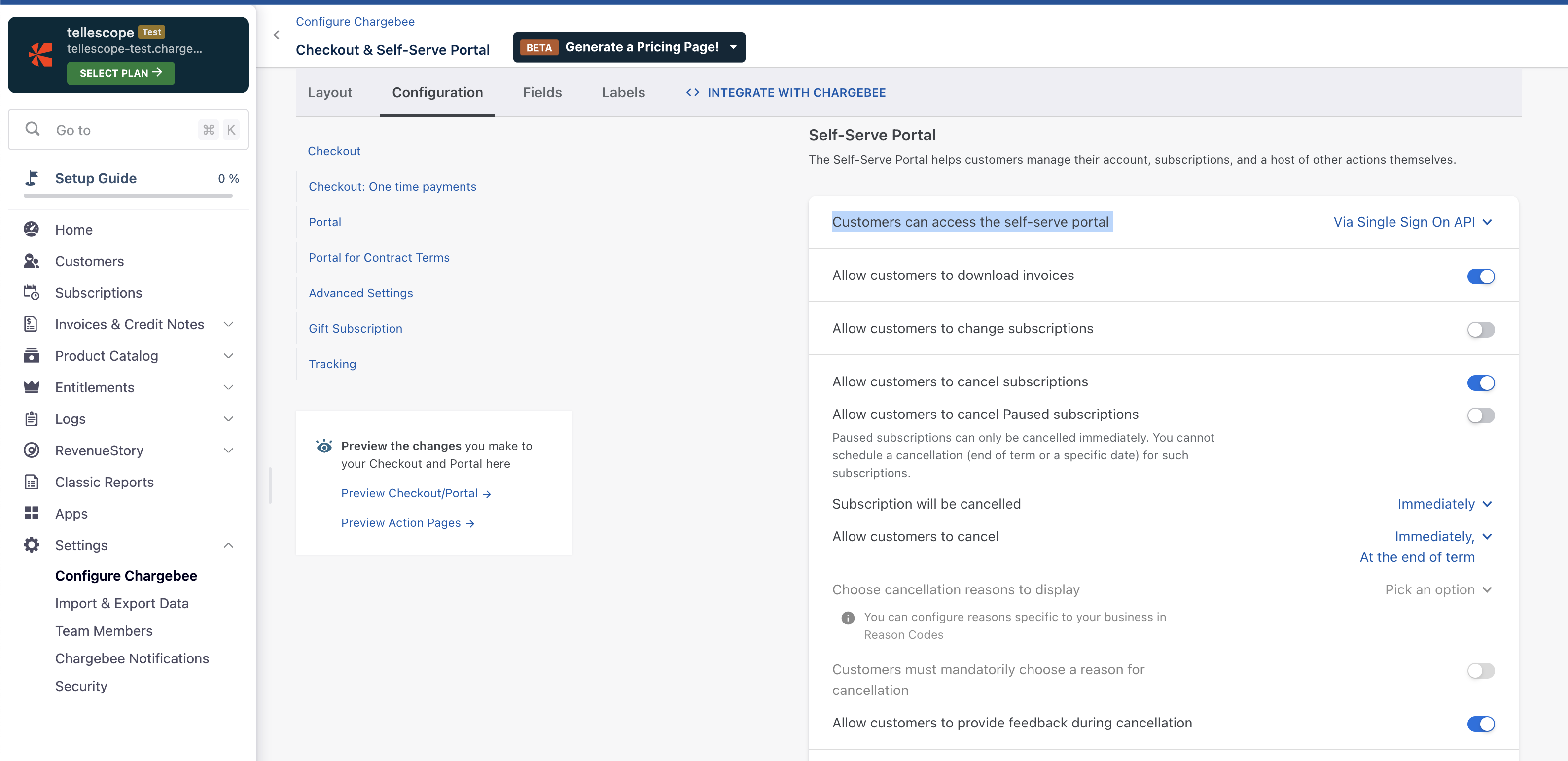This screenshot has height=761, width=1568.
Task: Click the Go to search field
Action: (x=128, y=130)
